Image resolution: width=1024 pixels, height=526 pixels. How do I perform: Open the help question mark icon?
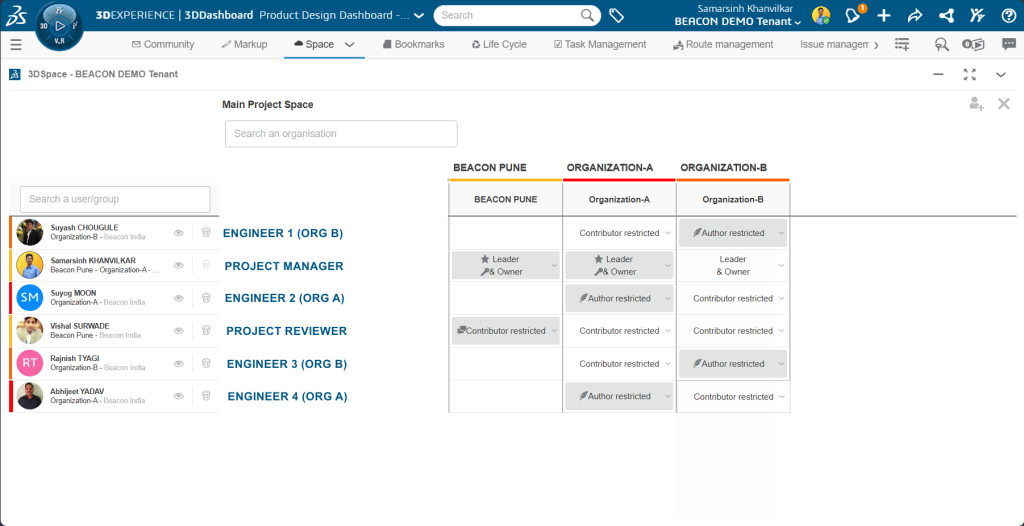(x=1008, y=16)
